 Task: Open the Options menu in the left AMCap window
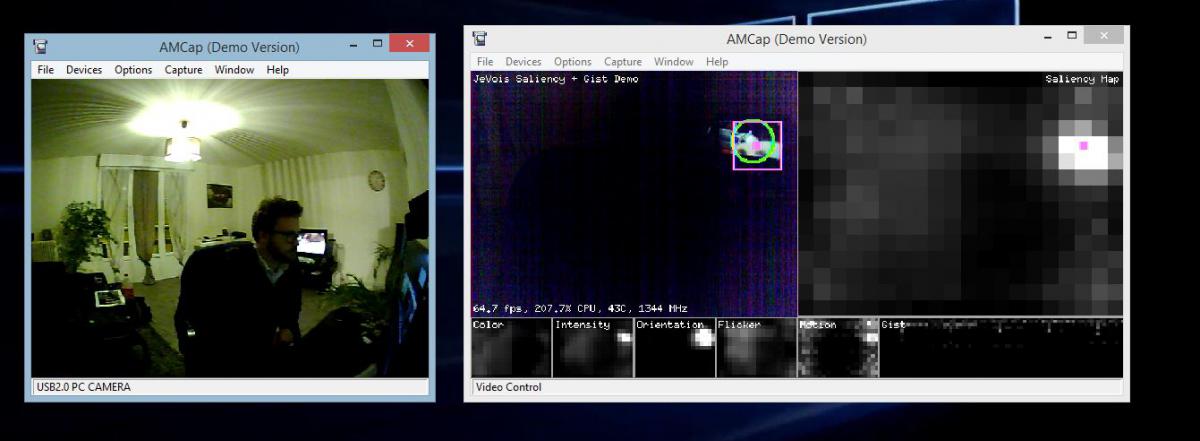tap(133, 70)
